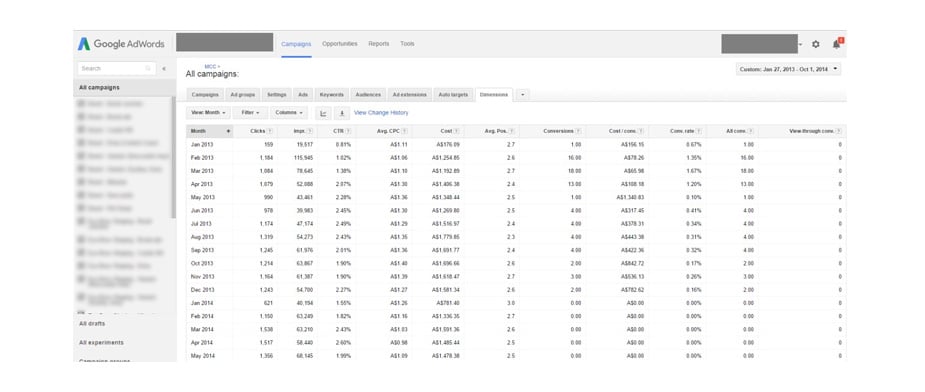925x392 pixels.
Task: Click the 115,945 impressions value
Action: 303,158
